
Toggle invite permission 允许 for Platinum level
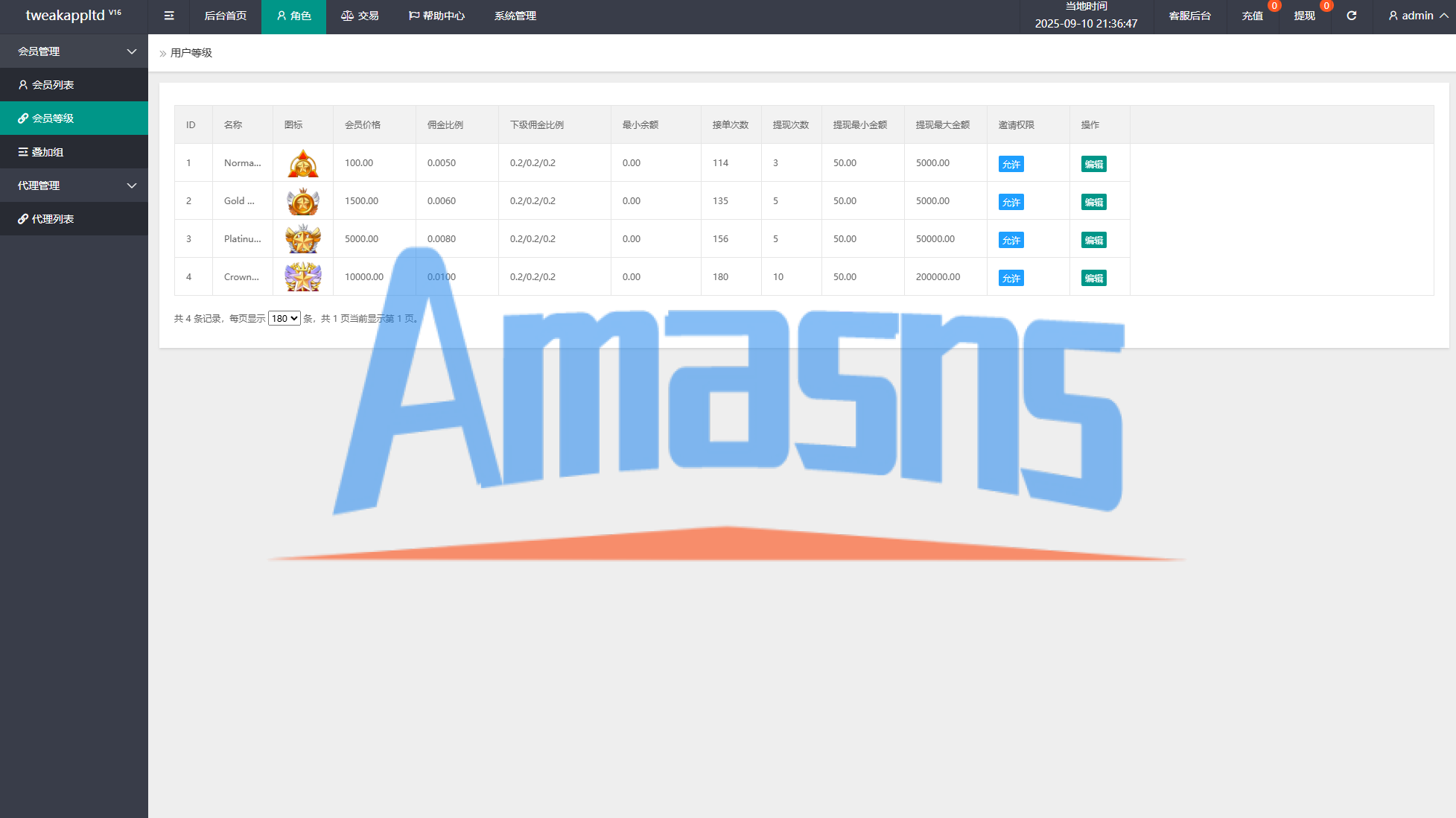pyautogui.click(x=1011, y=240)
